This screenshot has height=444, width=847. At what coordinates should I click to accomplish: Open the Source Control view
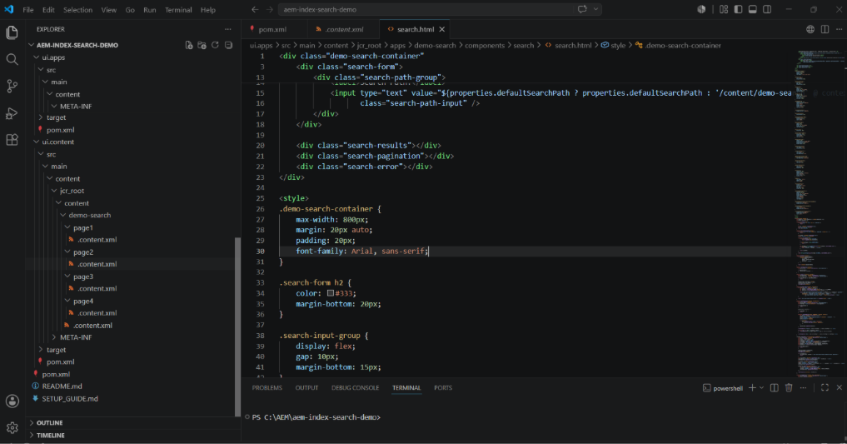pos(12,86)
